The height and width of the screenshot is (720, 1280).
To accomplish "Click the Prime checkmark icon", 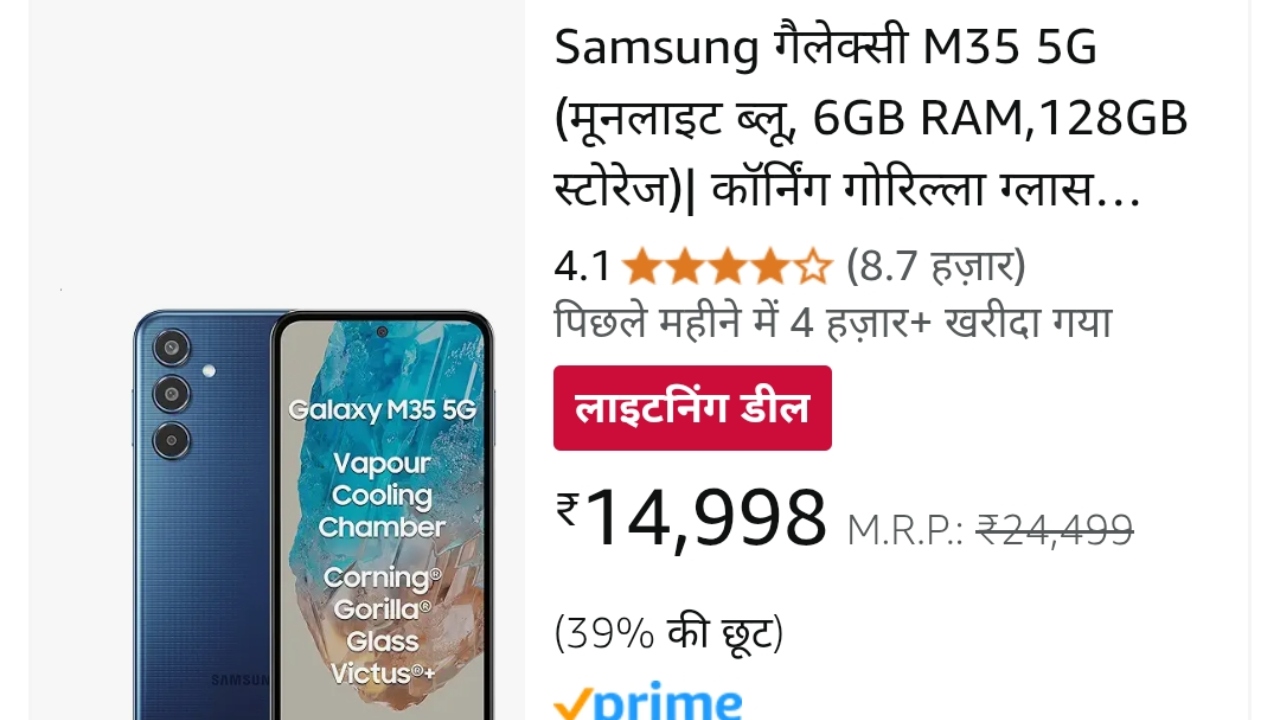I will [574, 703].
